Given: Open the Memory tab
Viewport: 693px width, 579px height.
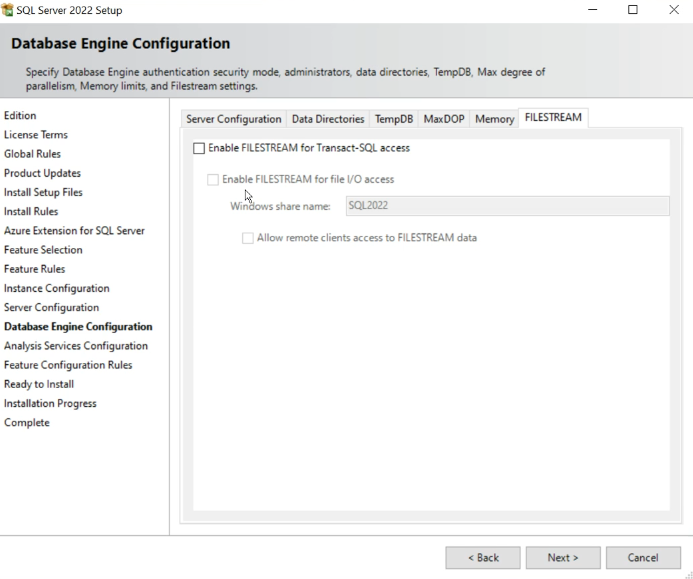Looking at the screenshot, I should [495, 119].
